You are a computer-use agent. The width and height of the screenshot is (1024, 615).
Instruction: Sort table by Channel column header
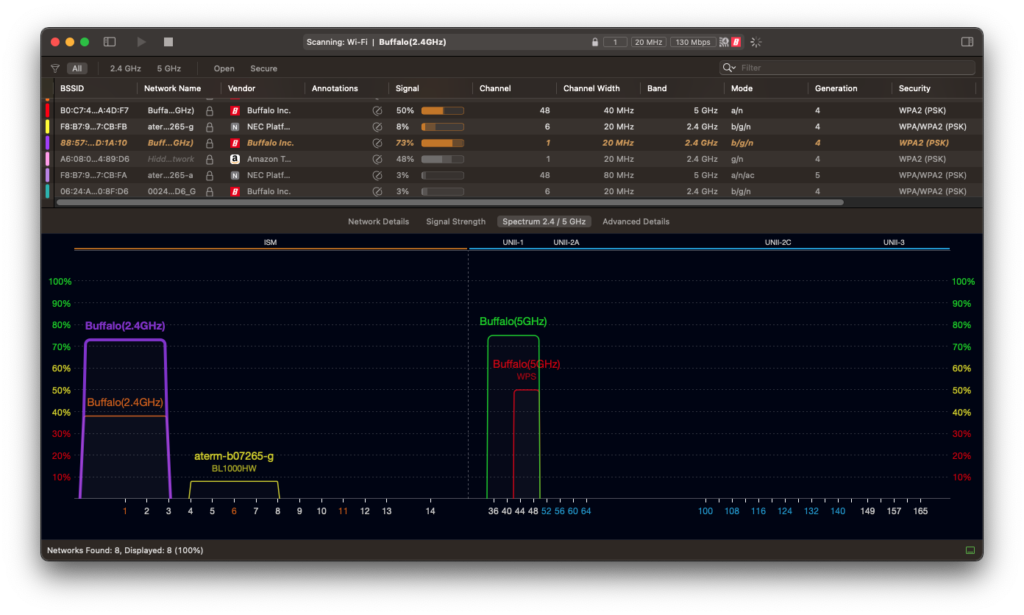point(495,88)
